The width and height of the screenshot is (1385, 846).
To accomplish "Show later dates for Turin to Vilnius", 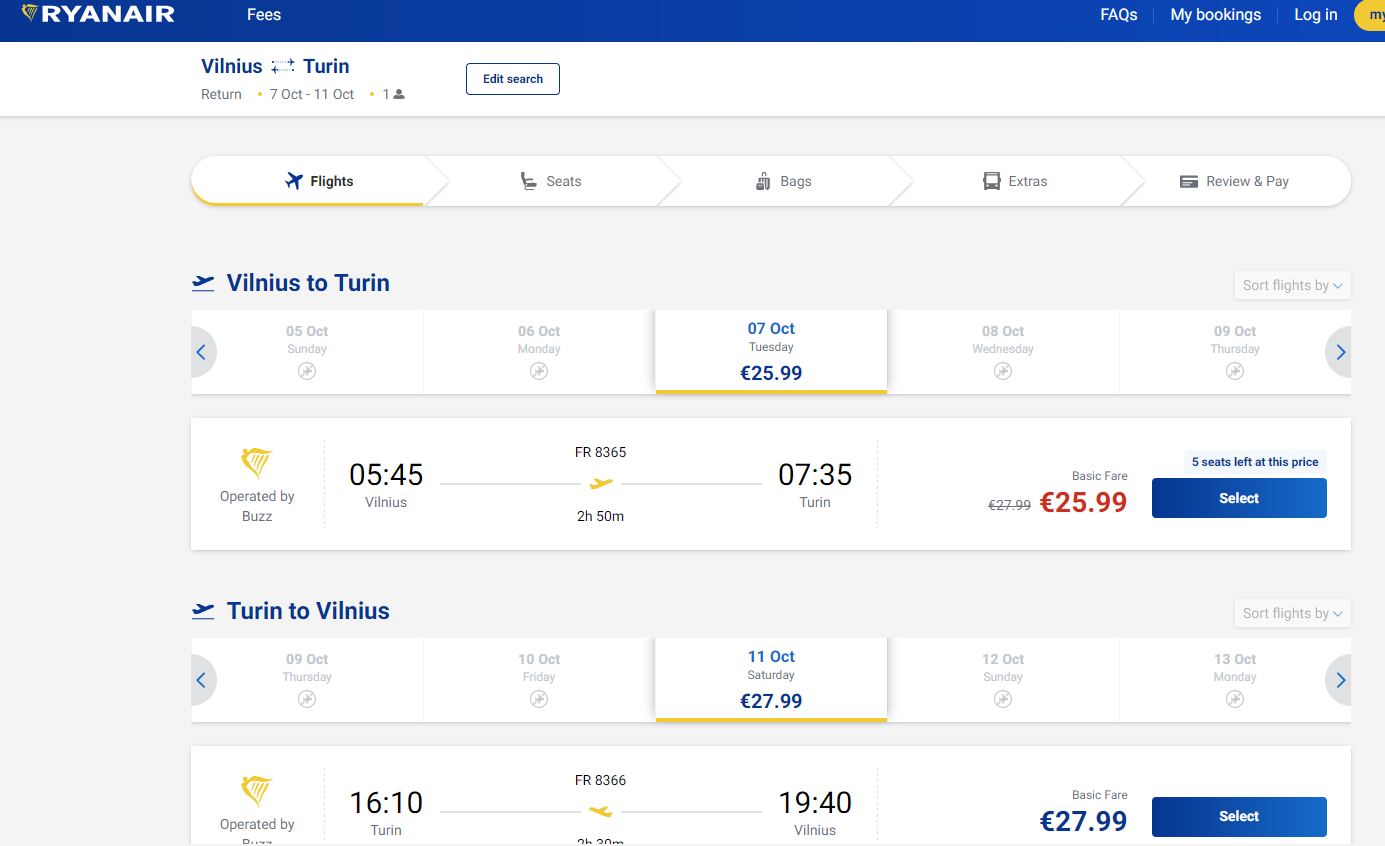I will 1340,680.
